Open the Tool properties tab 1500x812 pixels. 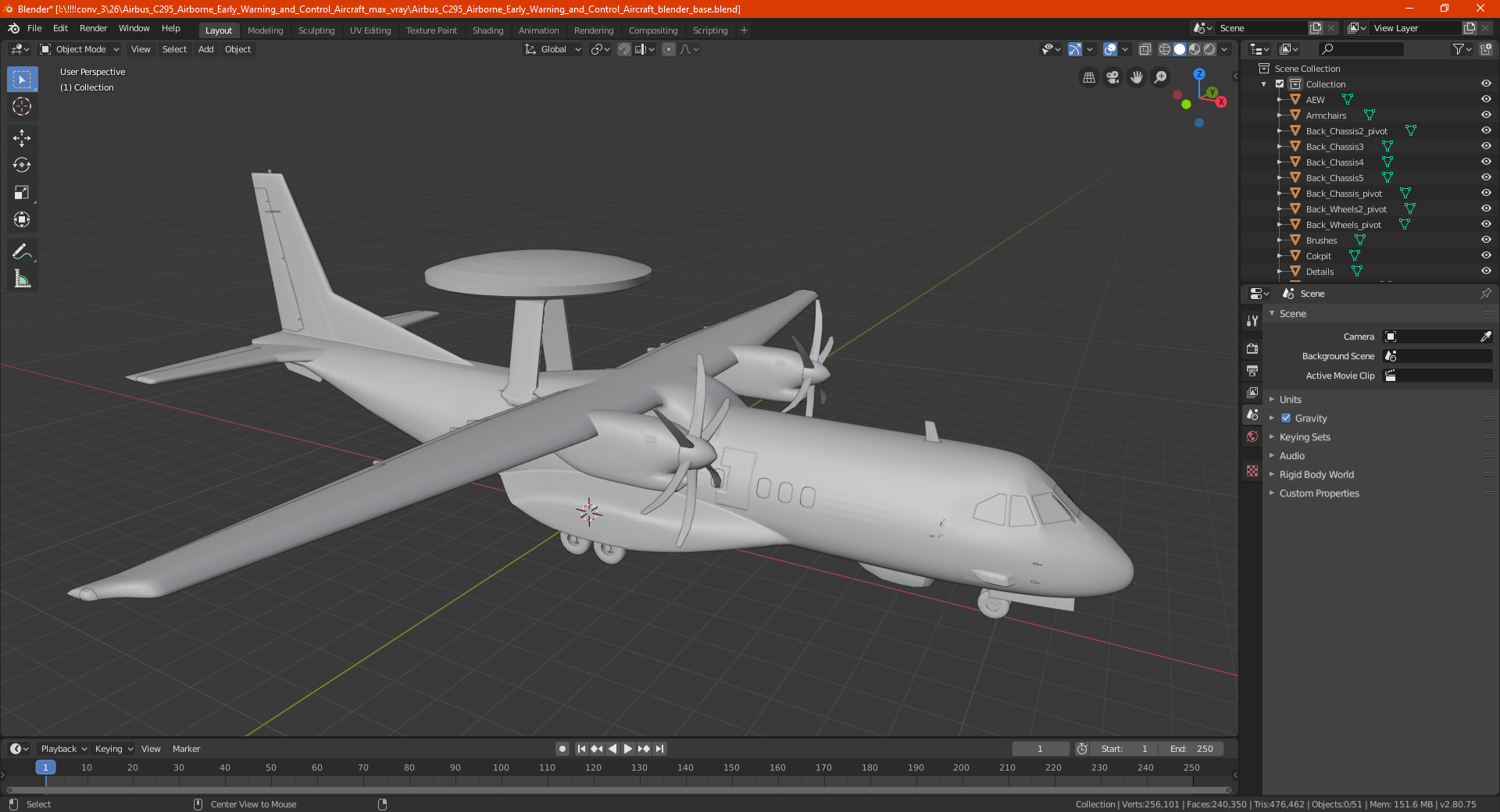(x=1252, y=321)
